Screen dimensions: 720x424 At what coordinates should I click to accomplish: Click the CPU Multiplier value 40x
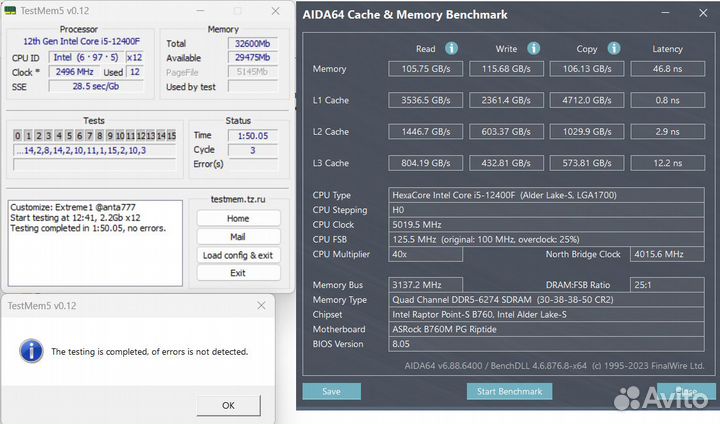point(426,254)
